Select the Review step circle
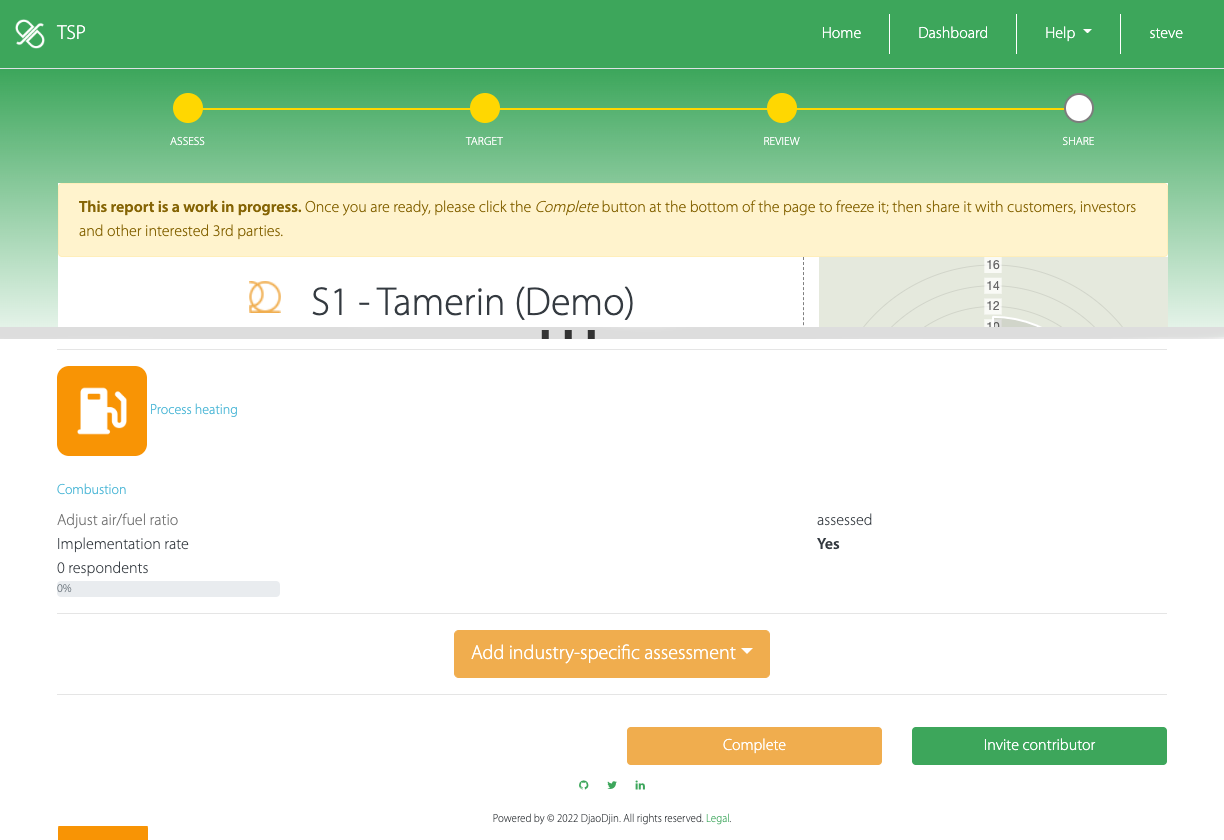Image resolution: width=1224 pixels, height=840 pixels. click(781, 108)
